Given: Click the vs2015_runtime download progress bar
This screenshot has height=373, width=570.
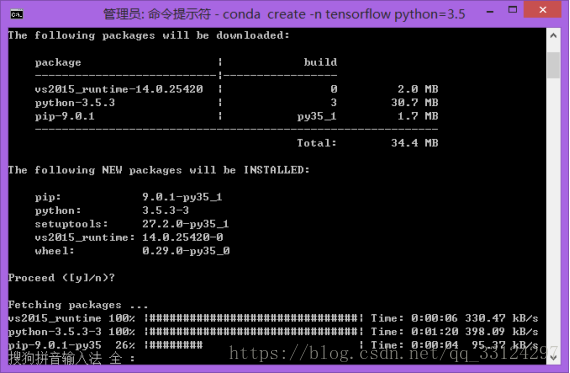Looking at the screenshot, I should [x=254, y=318].
